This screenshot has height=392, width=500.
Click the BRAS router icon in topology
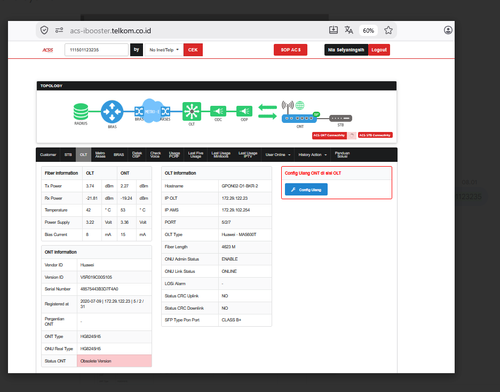tap(112, 112)
